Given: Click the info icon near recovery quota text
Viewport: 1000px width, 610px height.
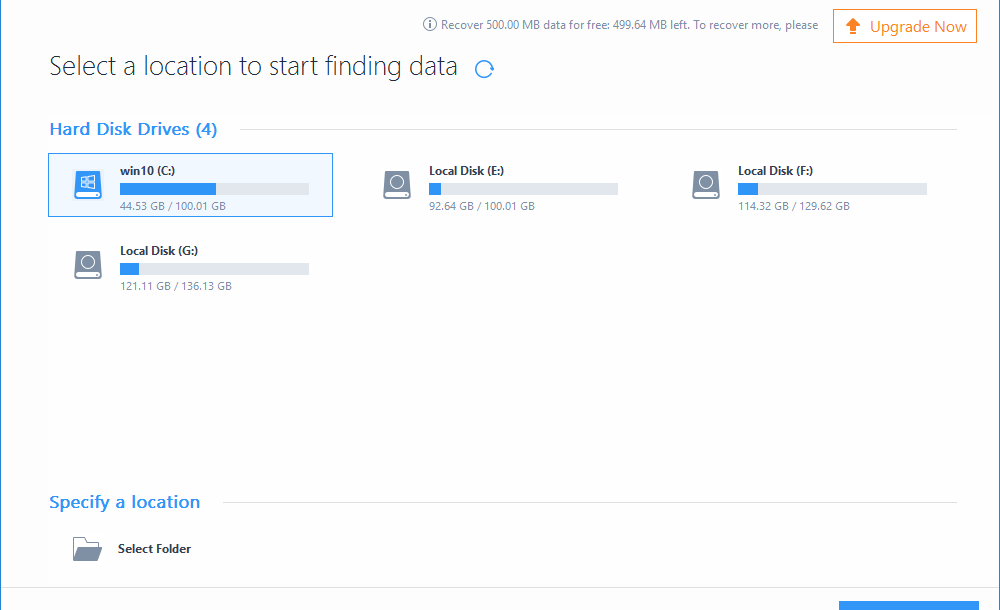Looking at the screenshot, I should tap(430, 25).
